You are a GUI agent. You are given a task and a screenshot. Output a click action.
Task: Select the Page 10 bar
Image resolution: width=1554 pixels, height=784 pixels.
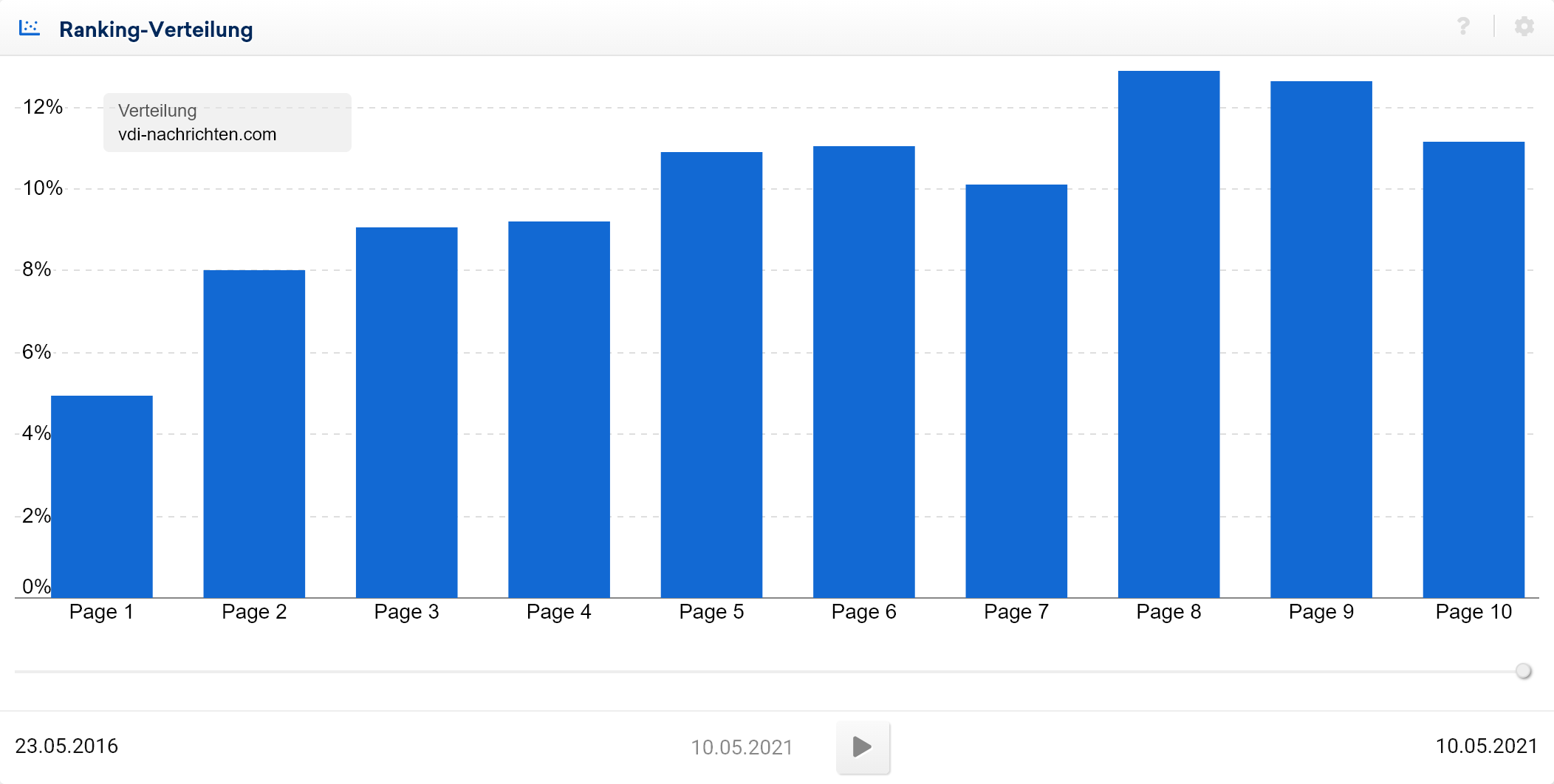[1473, 370]
